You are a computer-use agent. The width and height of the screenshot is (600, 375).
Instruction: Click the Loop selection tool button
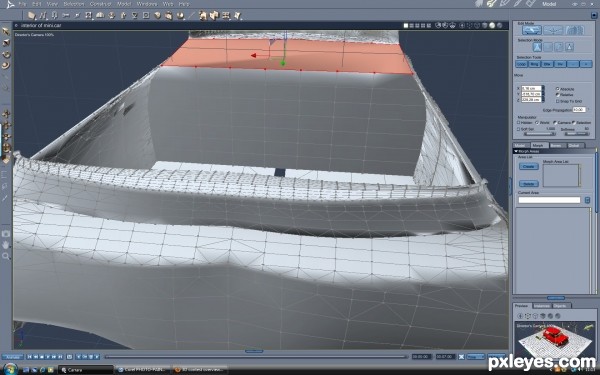click(522, 64)
